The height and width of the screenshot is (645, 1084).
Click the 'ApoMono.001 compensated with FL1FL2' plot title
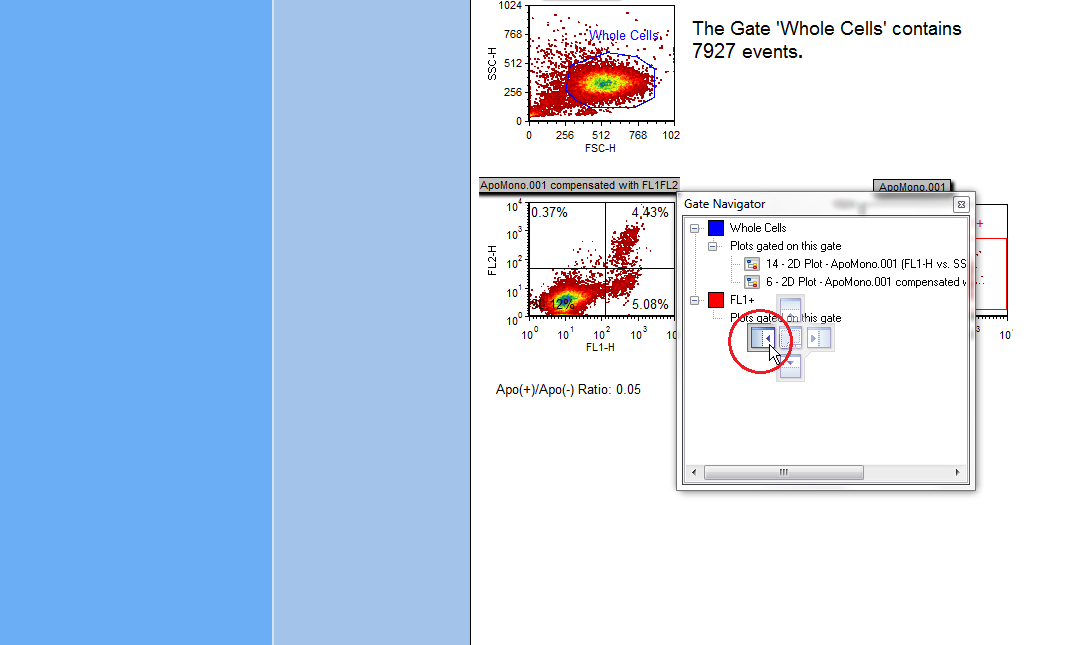coord(579,185)
